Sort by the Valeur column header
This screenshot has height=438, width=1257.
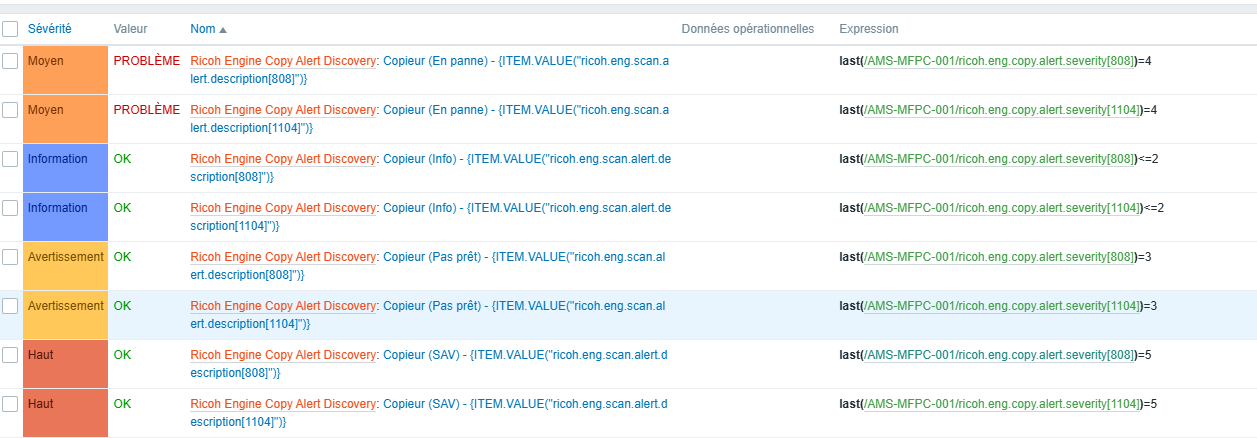(130, 29)
